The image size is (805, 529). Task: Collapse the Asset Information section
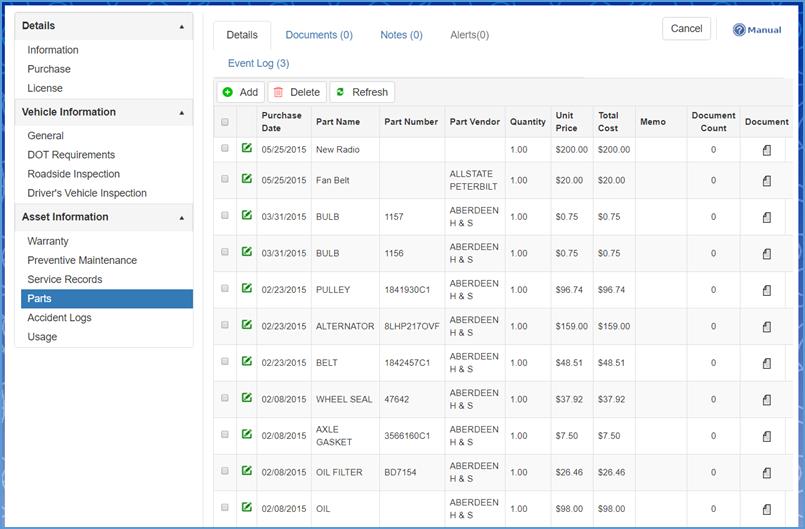point(181,218)
